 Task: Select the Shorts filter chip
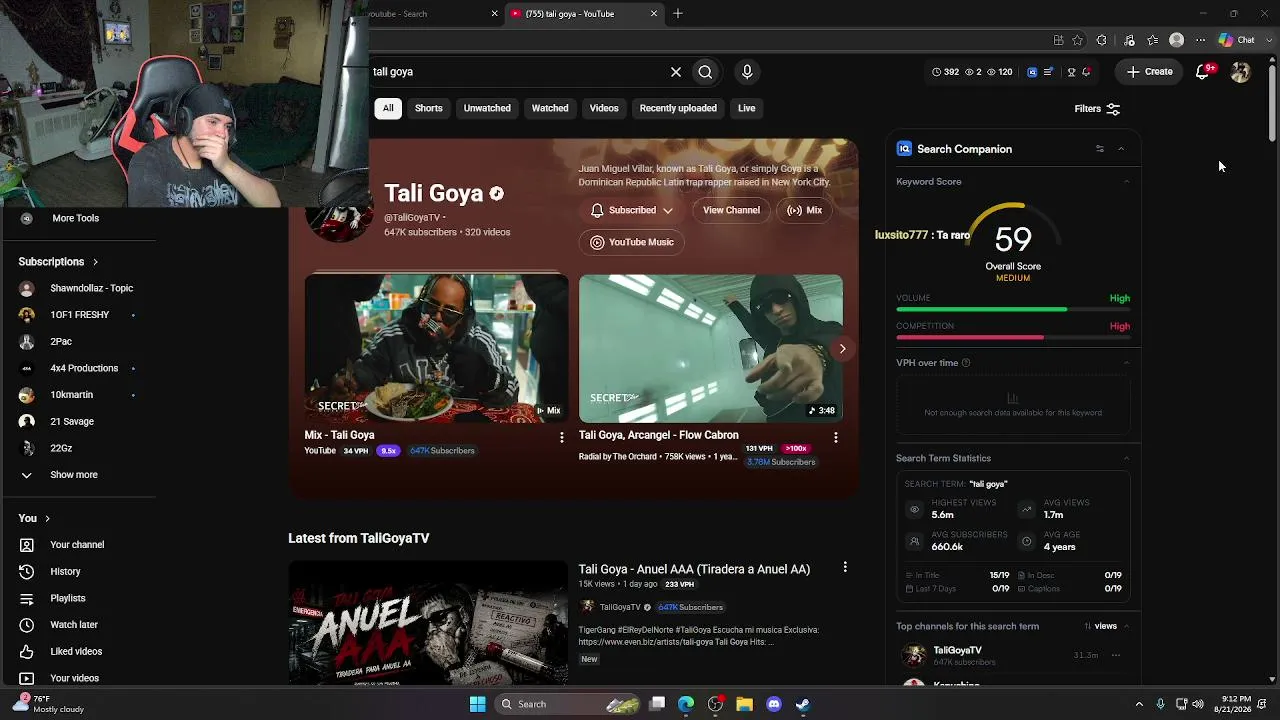point(429,108)
